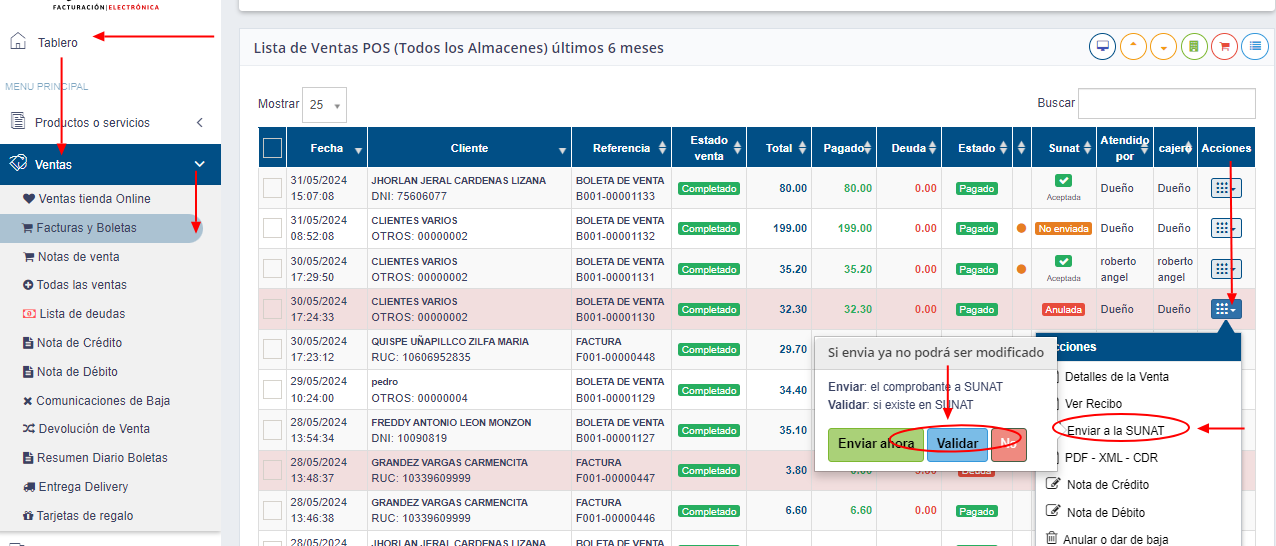The width and height of the screenshot is (1276, 546).
Task: Click the monitor icon in the list header
Action: click(x=1103, y=46)
